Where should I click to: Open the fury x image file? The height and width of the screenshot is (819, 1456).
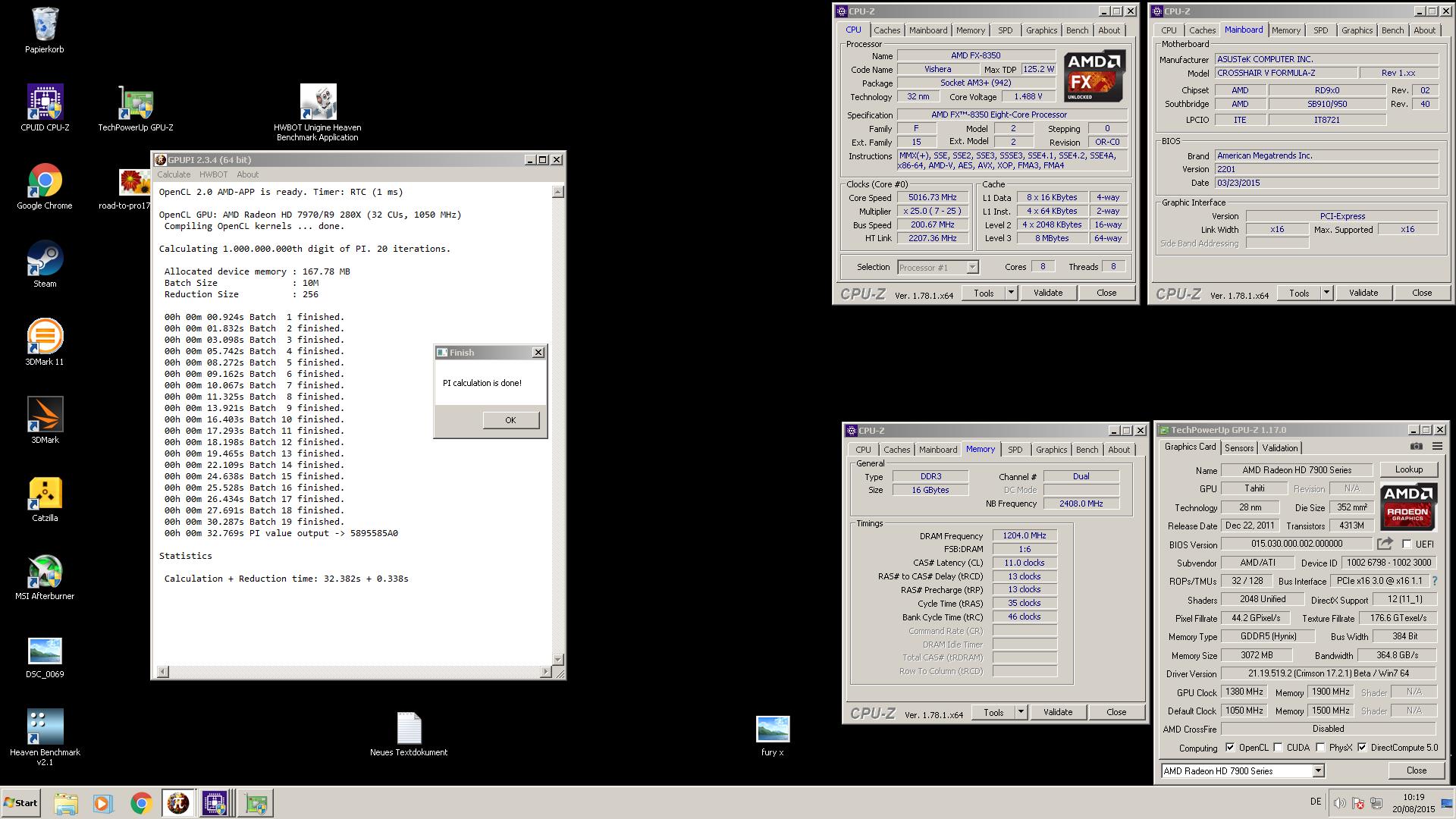tap(773, 736)
